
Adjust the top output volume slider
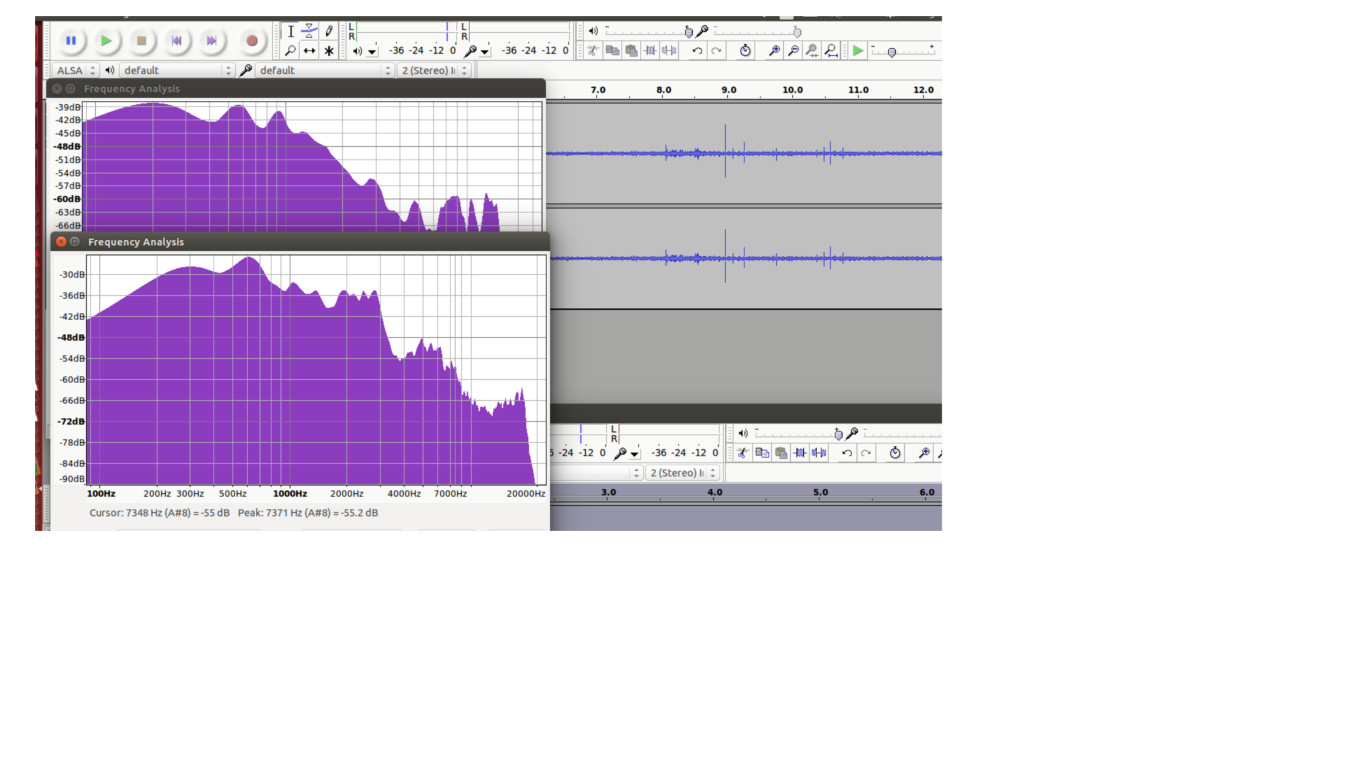coord(648,31)
